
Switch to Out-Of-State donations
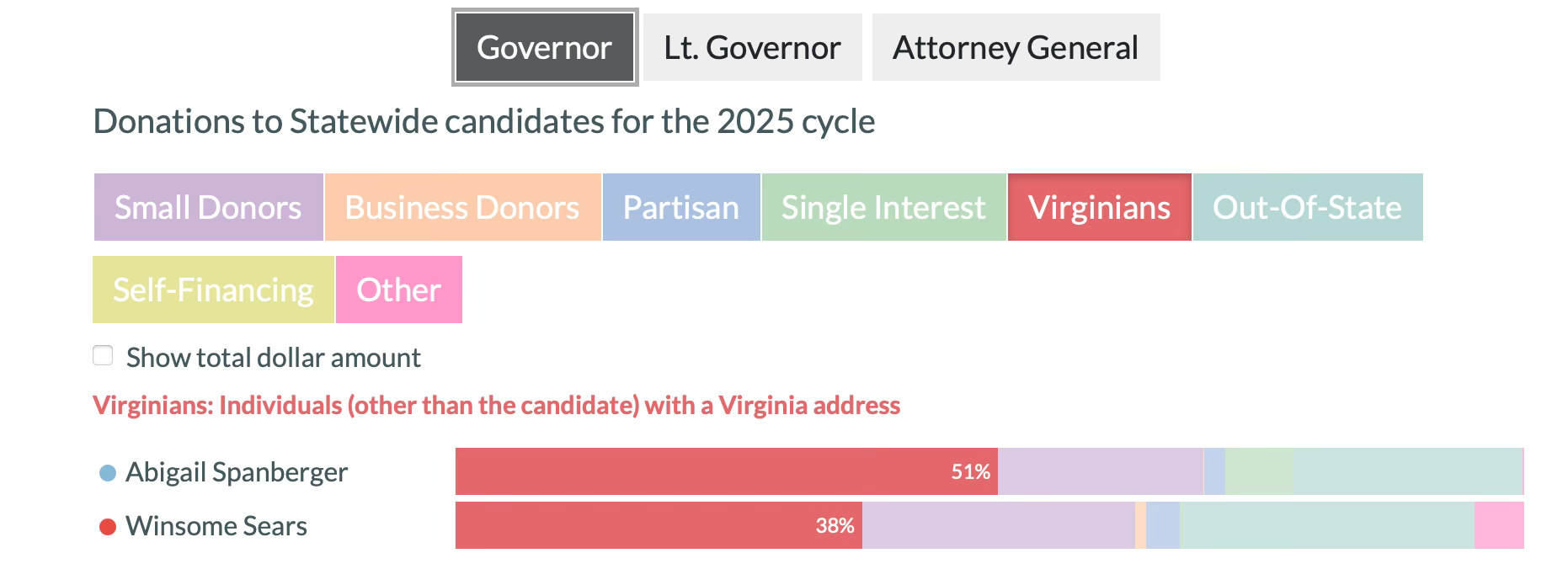click(1307, 207)
